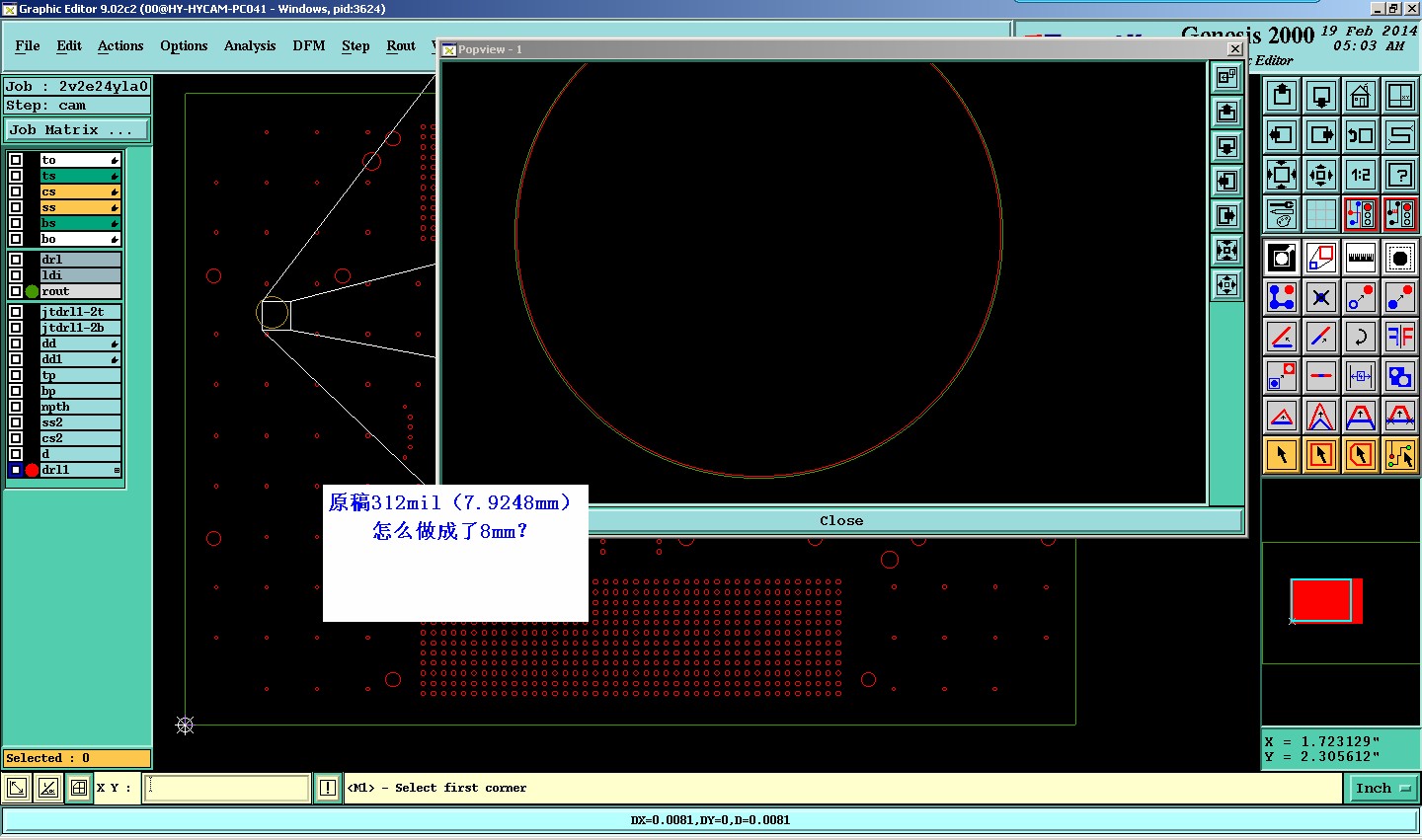1422x840 pixels.
Task: Select the ruler measurement tool
Action: (1360, 258)
